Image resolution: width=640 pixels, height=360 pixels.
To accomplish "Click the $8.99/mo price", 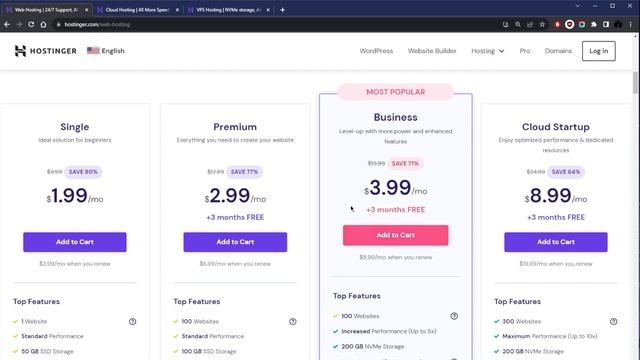I will click(x=556, y=196).
